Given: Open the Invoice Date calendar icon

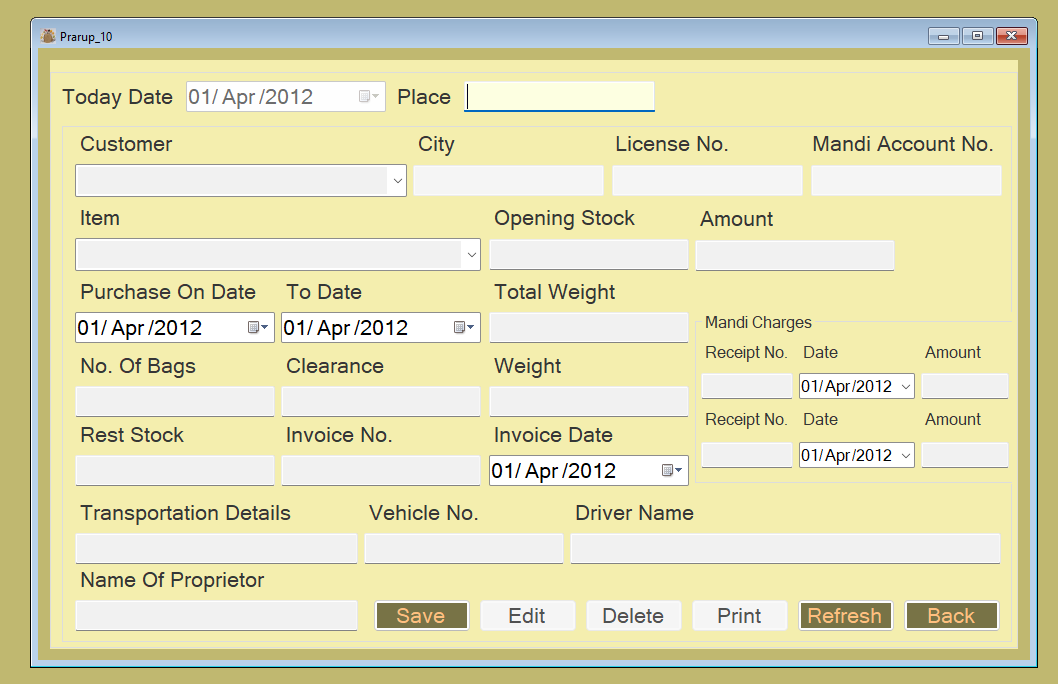Looking at the screenshot, I should coord(671,470).
